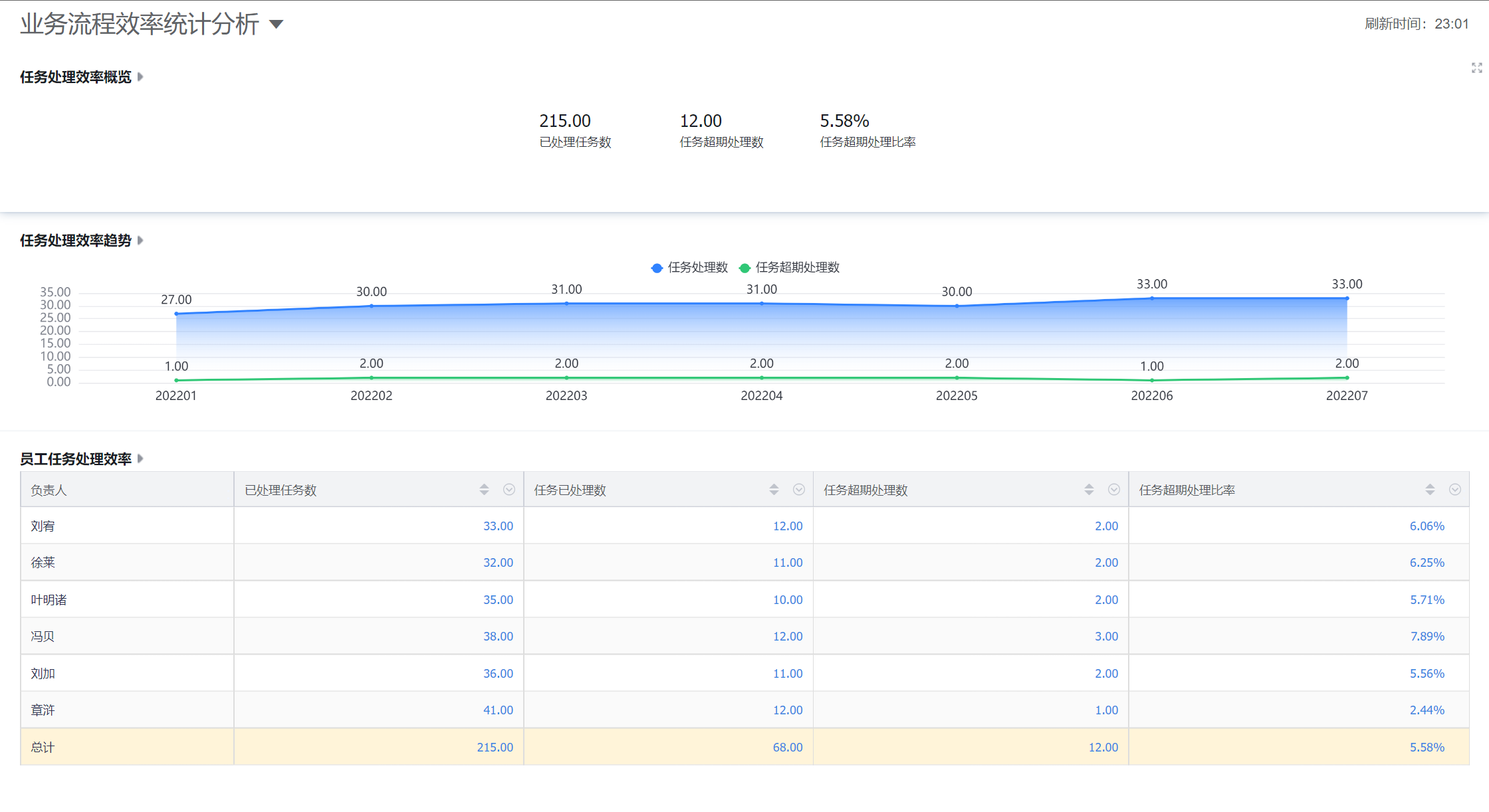Open the 35.00 value for 叶明诸
Image resolution: width=1489 pixels, height=812 pixels.
click(498, 600)
